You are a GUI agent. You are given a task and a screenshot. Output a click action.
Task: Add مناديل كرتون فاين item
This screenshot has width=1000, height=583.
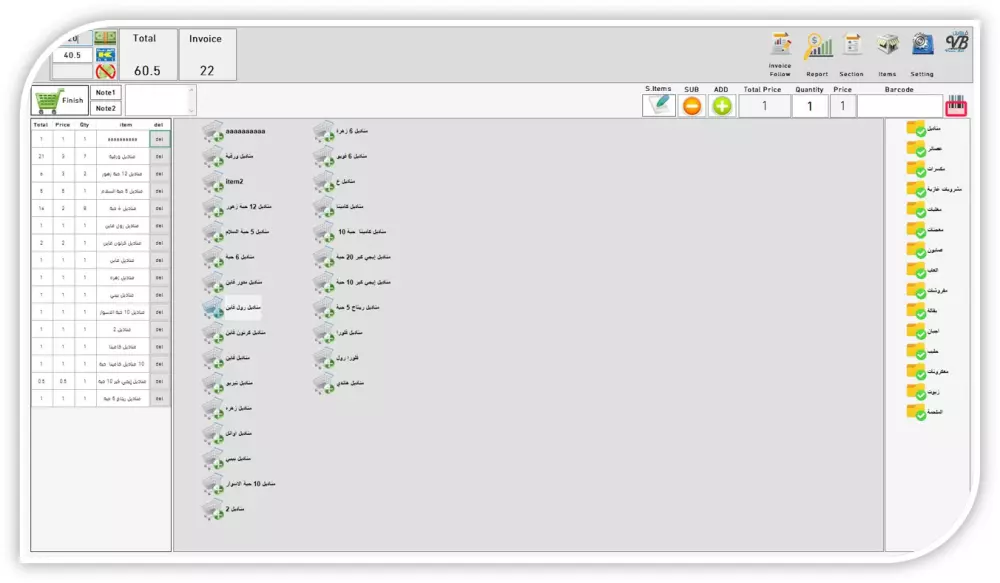235,332
